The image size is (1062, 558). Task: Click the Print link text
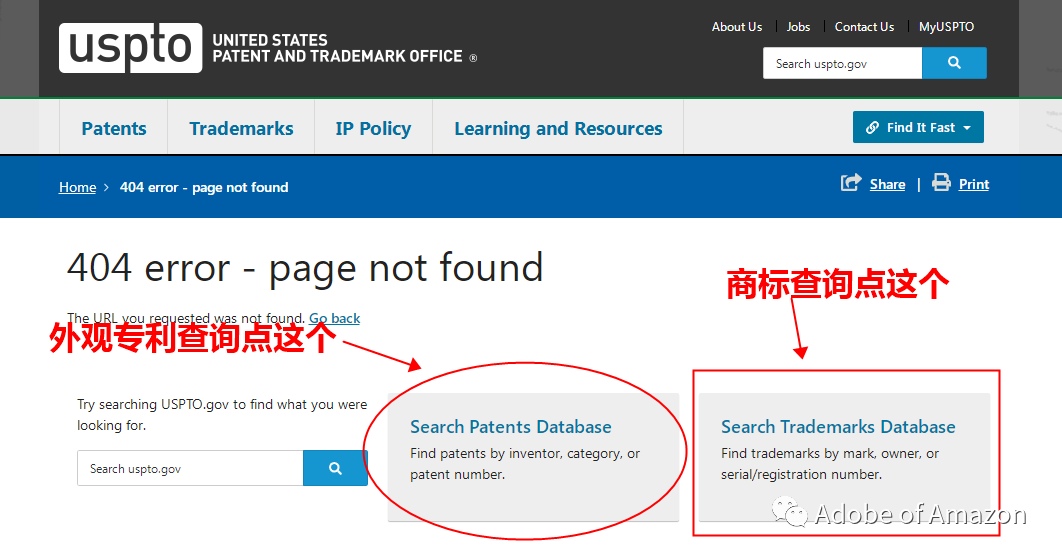974,184
